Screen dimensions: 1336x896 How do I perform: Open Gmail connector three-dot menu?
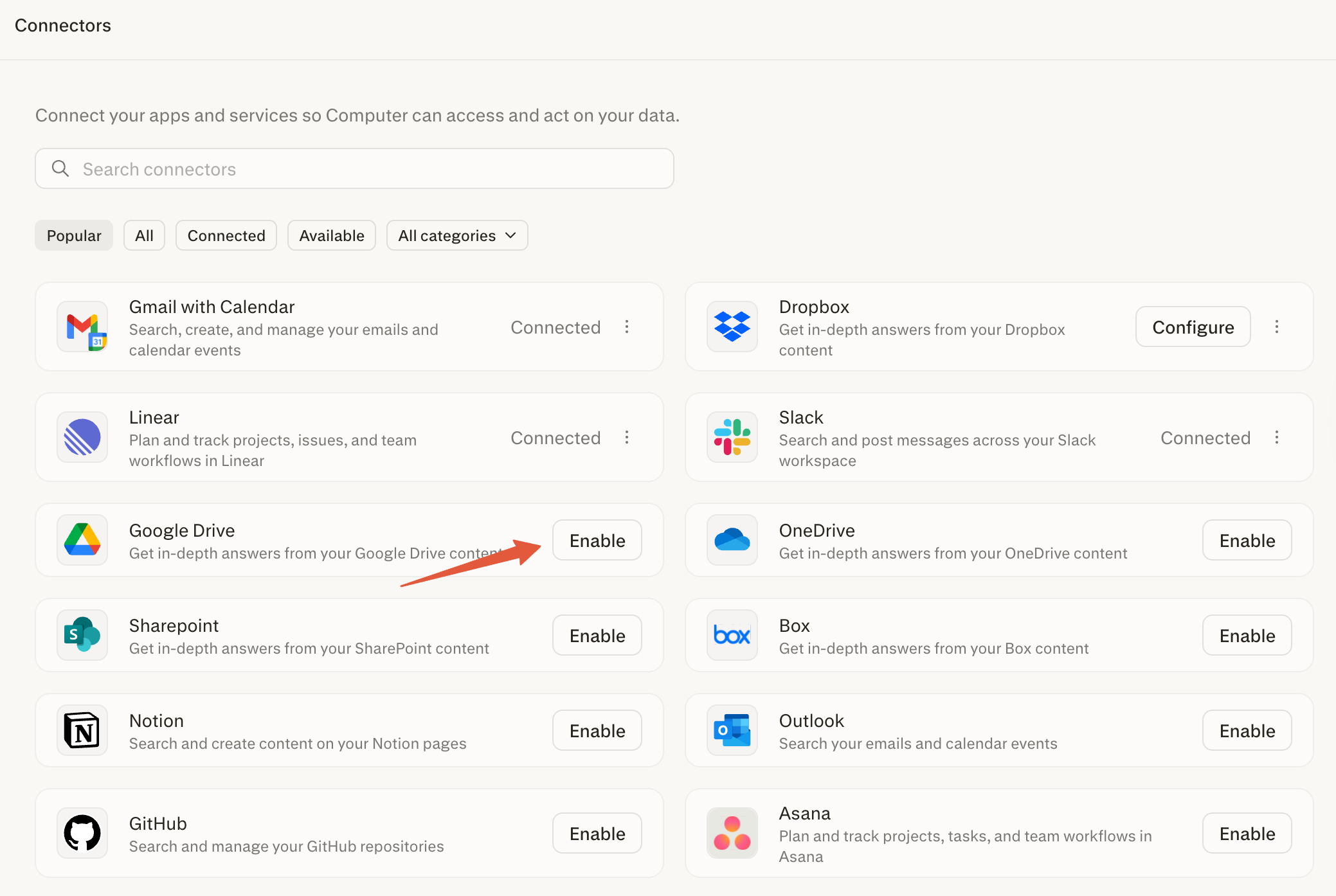(627, 327)
